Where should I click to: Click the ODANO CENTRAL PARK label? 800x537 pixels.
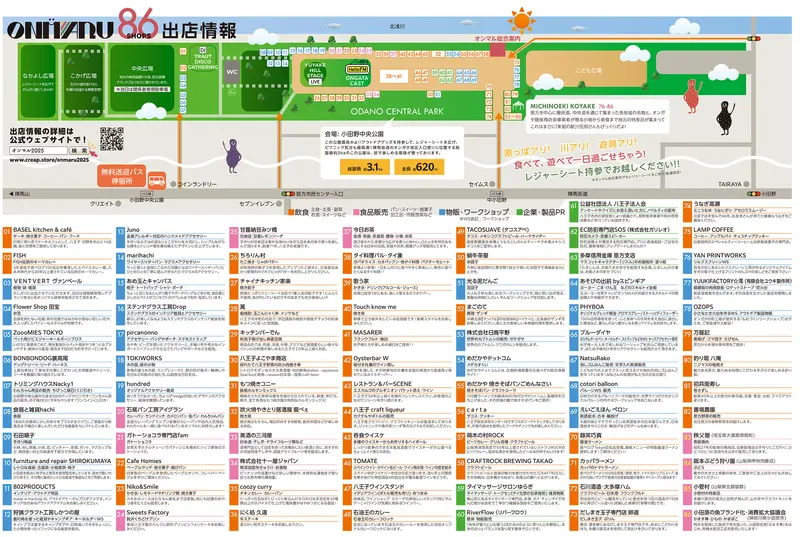coord(396,111)
